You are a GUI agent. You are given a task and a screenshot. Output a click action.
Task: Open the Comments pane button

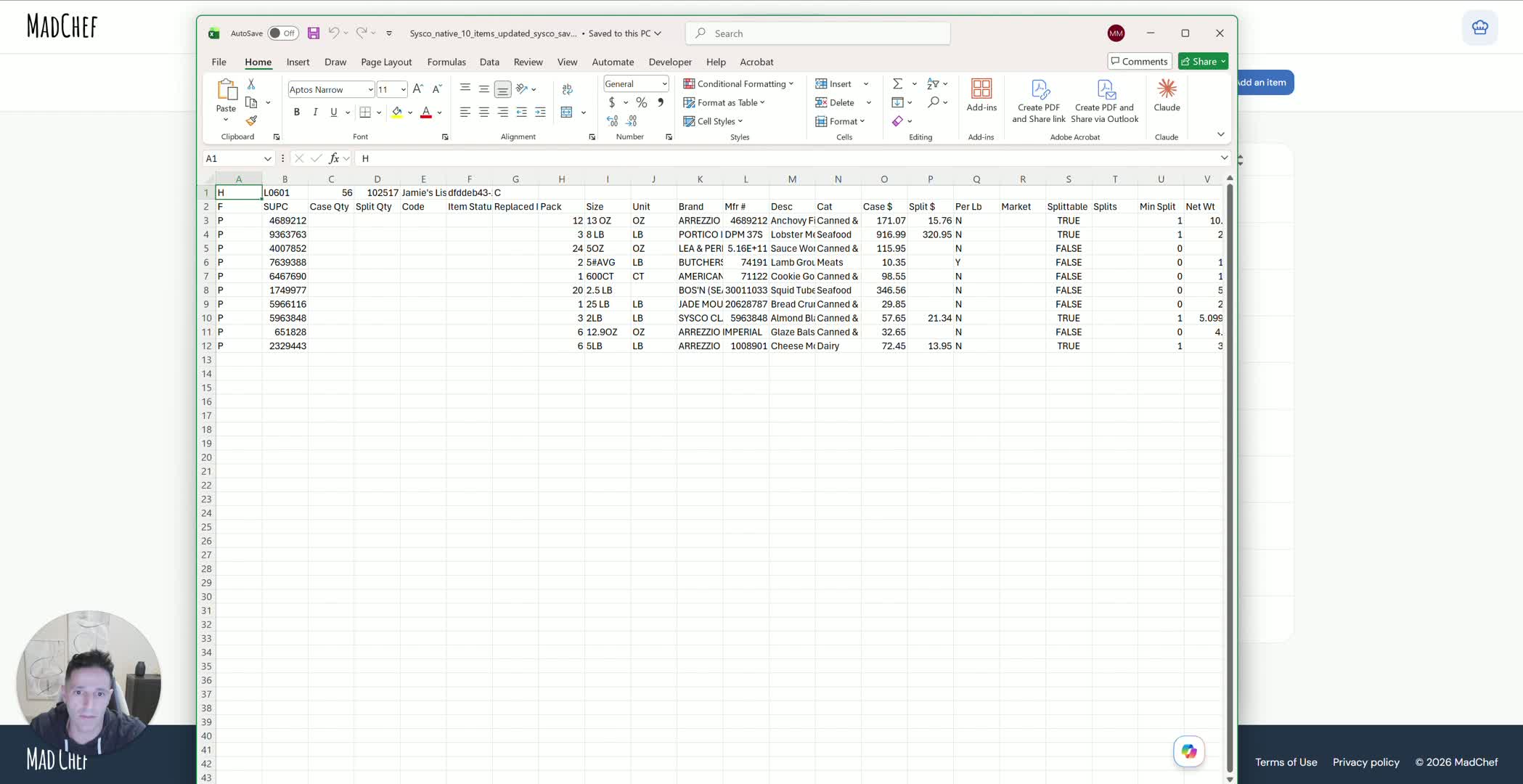click(x=1139, y=61)
